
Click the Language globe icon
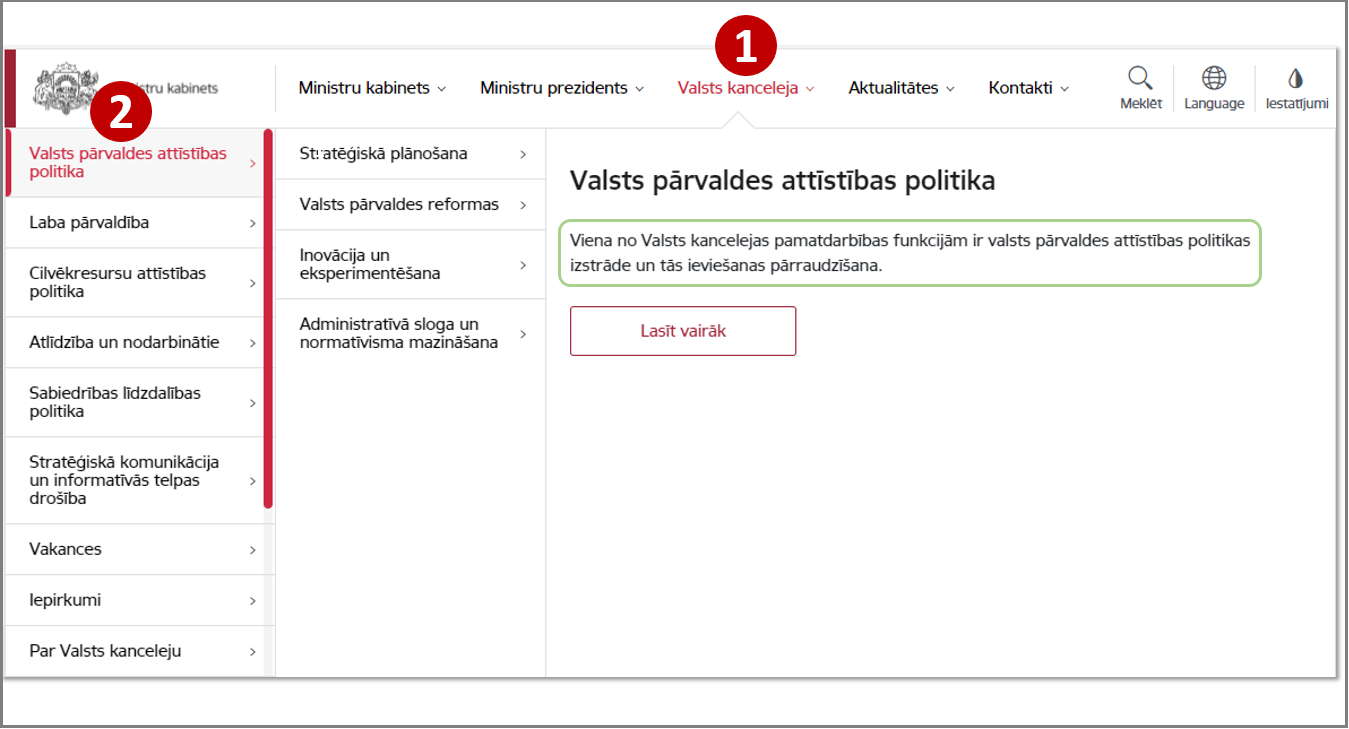pos(1214,78)
